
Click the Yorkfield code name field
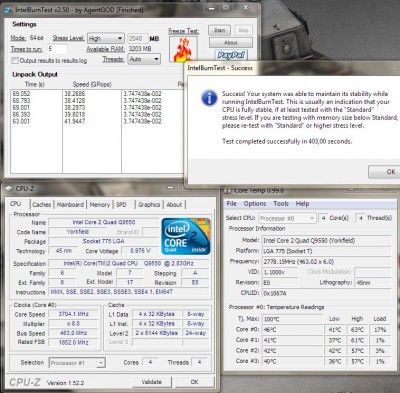click(77, 232)
